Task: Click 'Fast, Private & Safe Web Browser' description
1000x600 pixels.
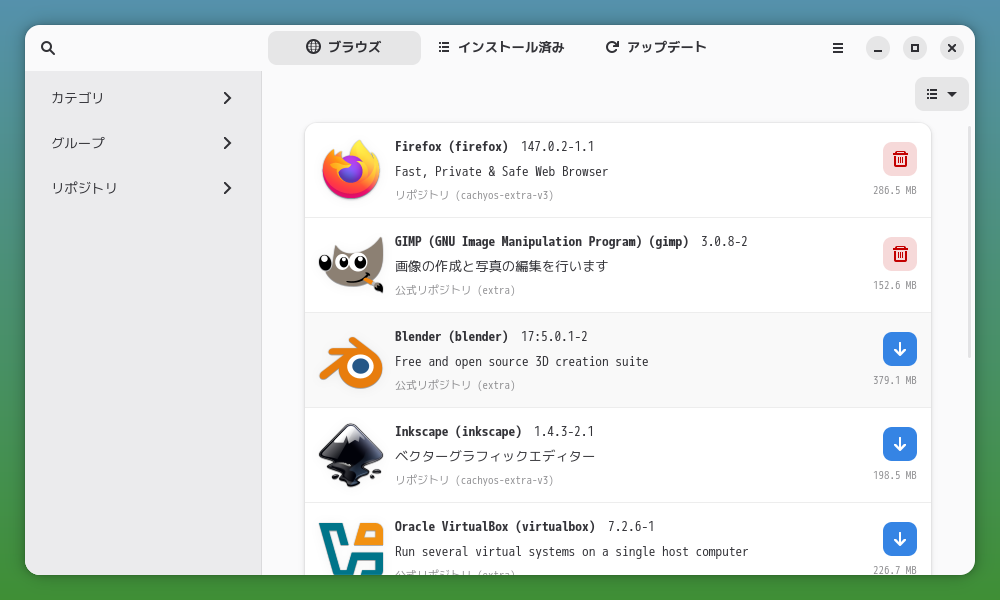Action: point(501,172)
